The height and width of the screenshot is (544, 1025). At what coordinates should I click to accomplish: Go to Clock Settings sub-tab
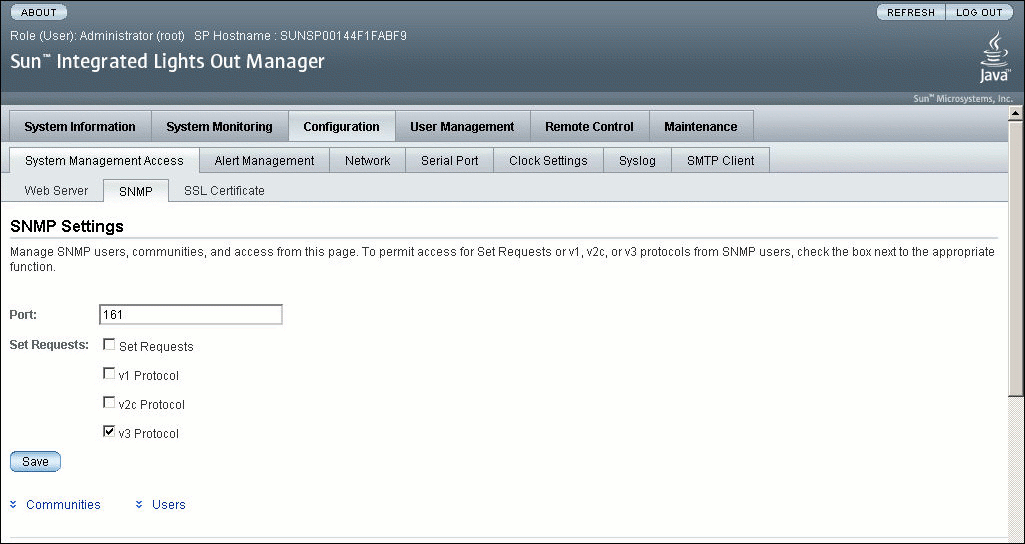[548, 160]
